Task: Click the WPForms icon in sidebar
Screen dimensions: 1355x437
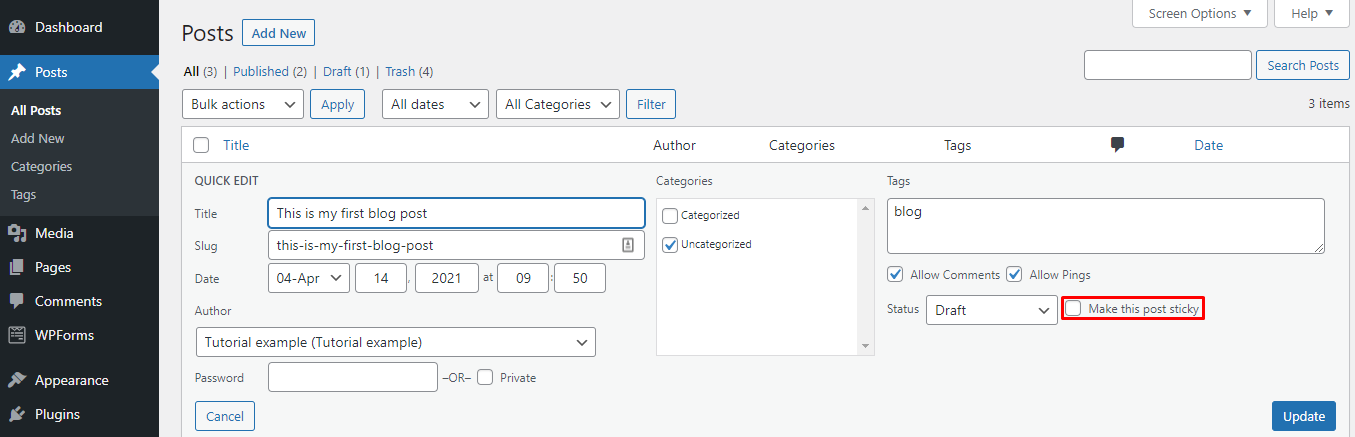Action: [x=17, y=335]
